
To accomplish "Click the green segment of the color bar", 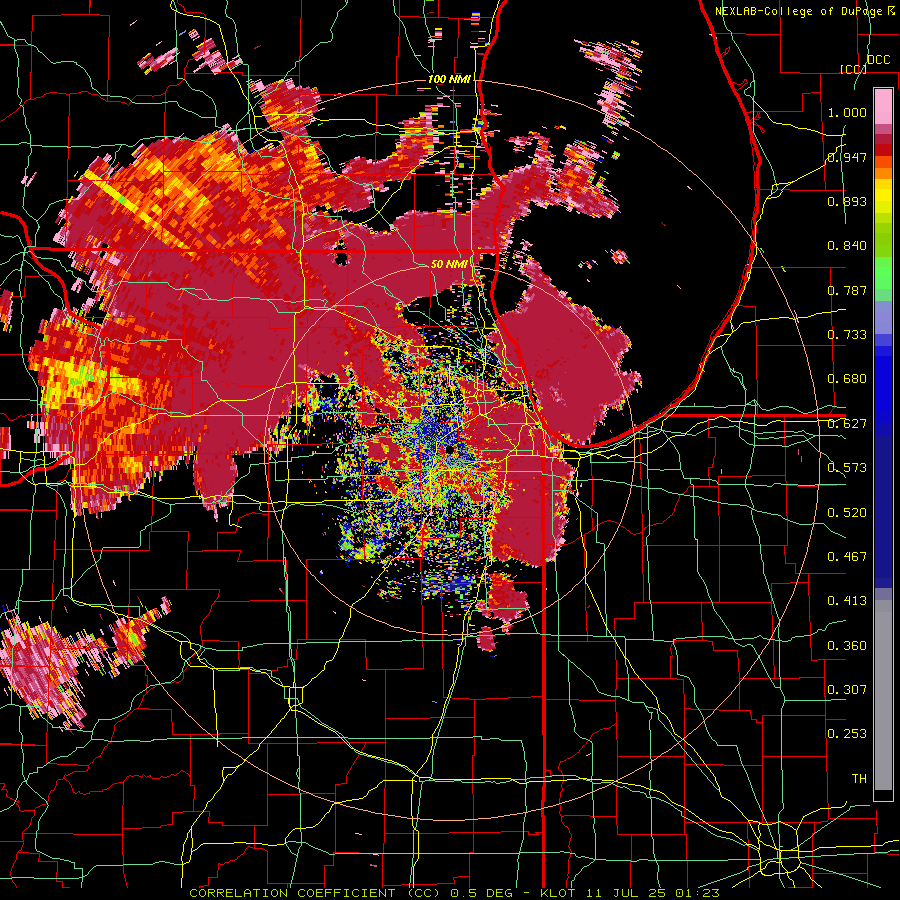I will 883,272.
